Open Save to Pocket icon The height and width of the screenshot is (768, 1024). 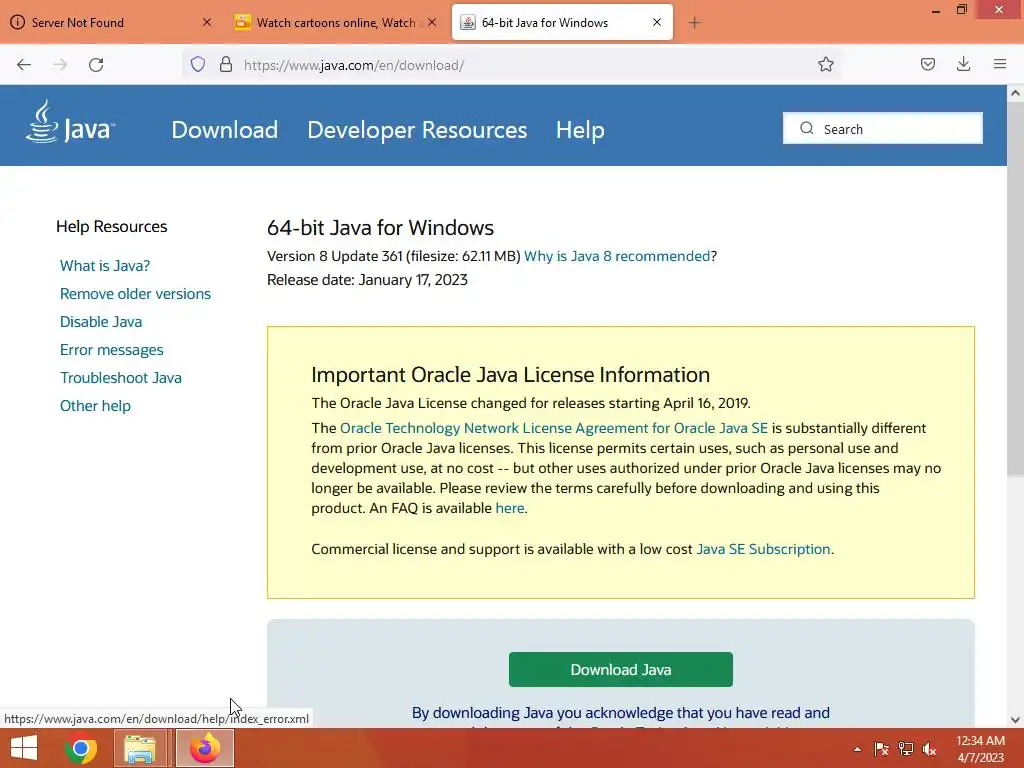click(927, 64)
